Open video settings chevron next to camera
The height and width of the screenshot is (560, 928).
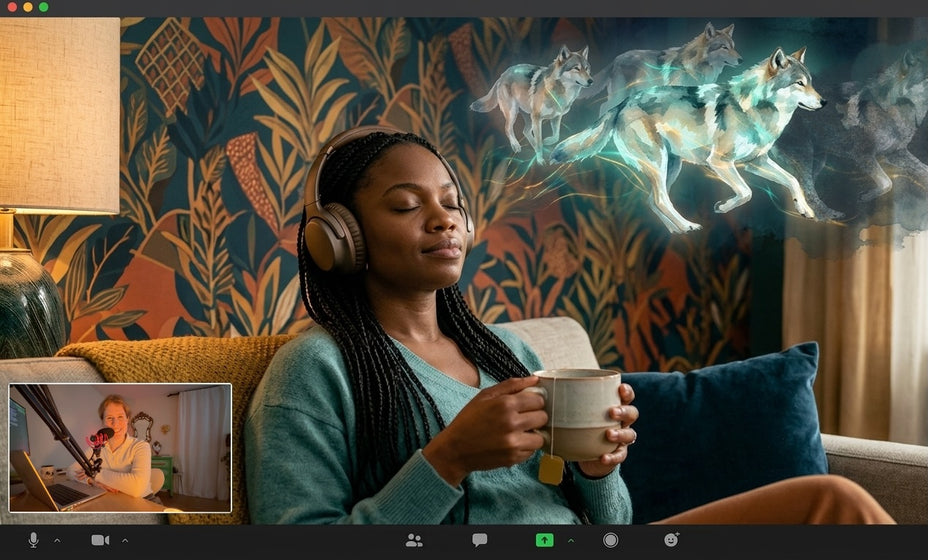point(124,540)
